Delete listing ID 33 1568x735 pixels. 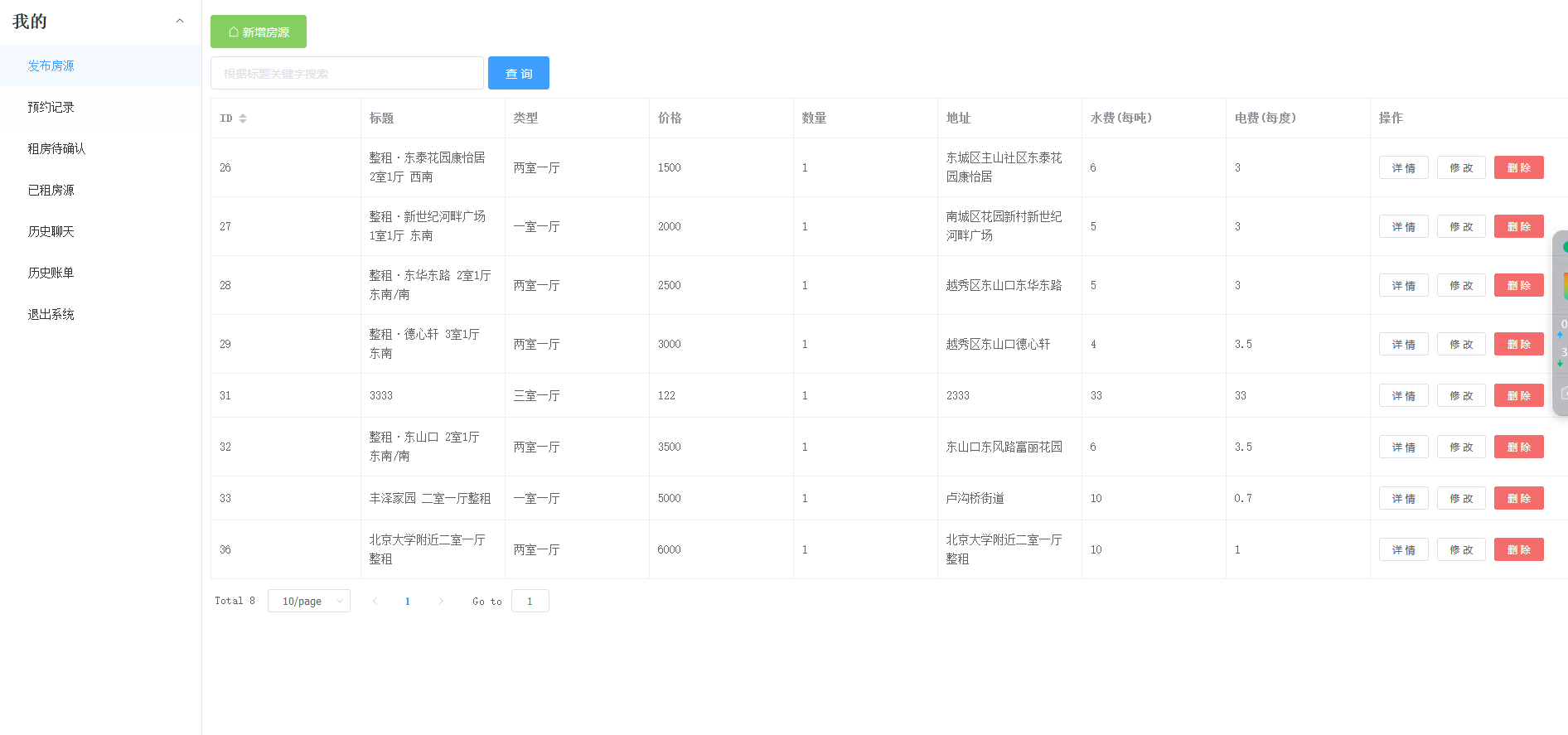point(1519,498)
